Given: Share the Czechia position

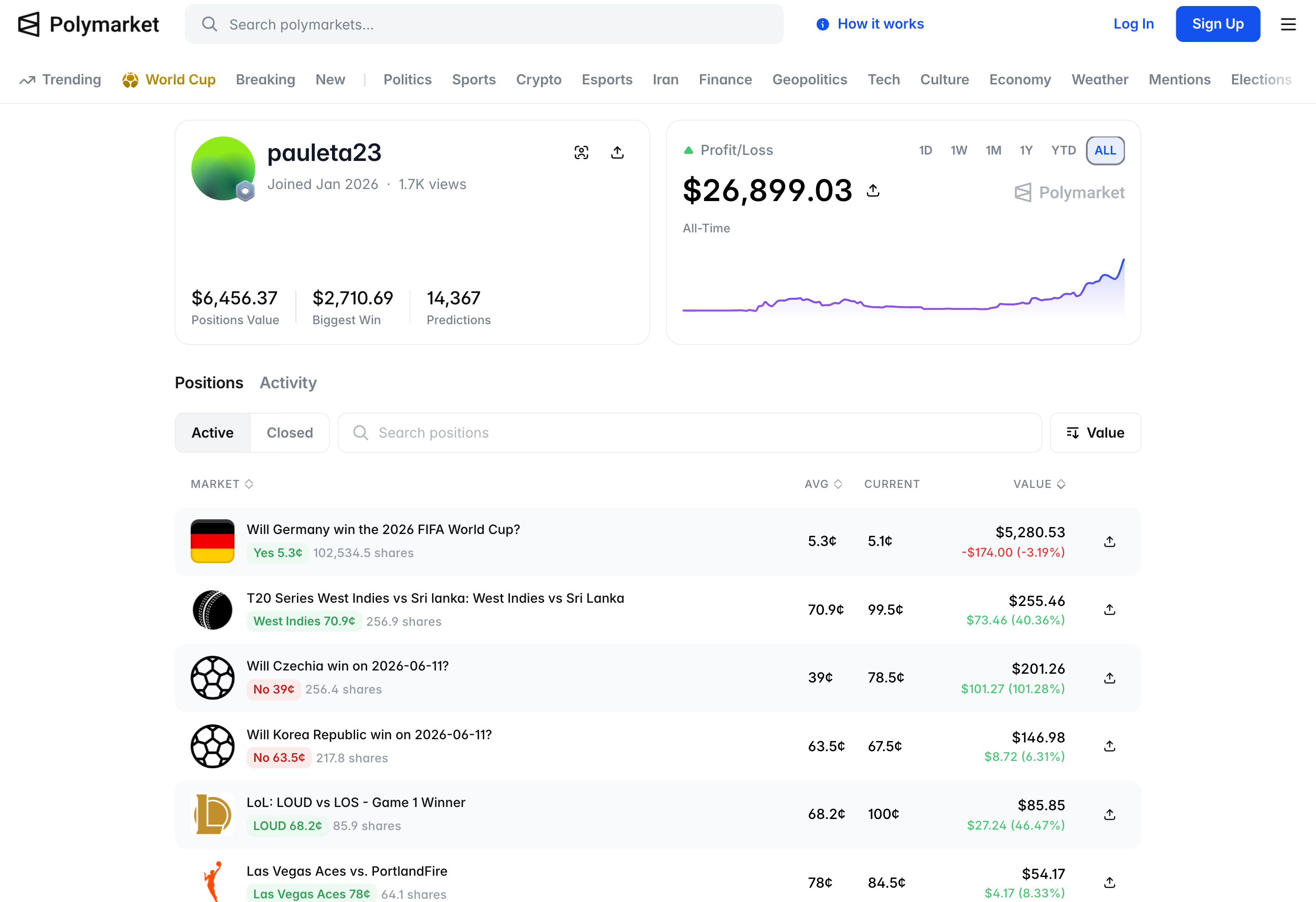Looking at the screenshot, I should coord(1109,678).
